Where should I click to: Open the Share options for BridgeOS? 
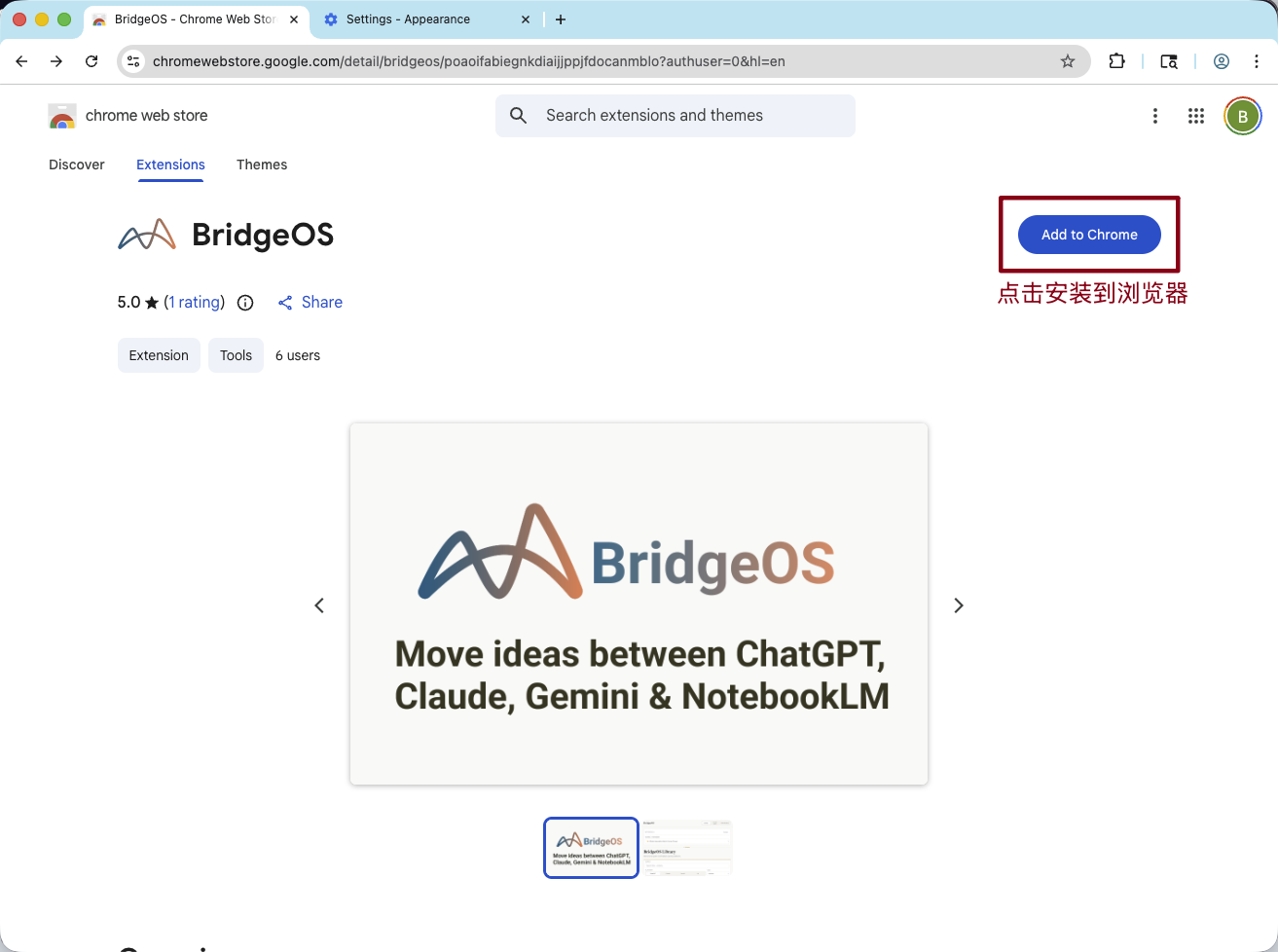click(310, 302)
